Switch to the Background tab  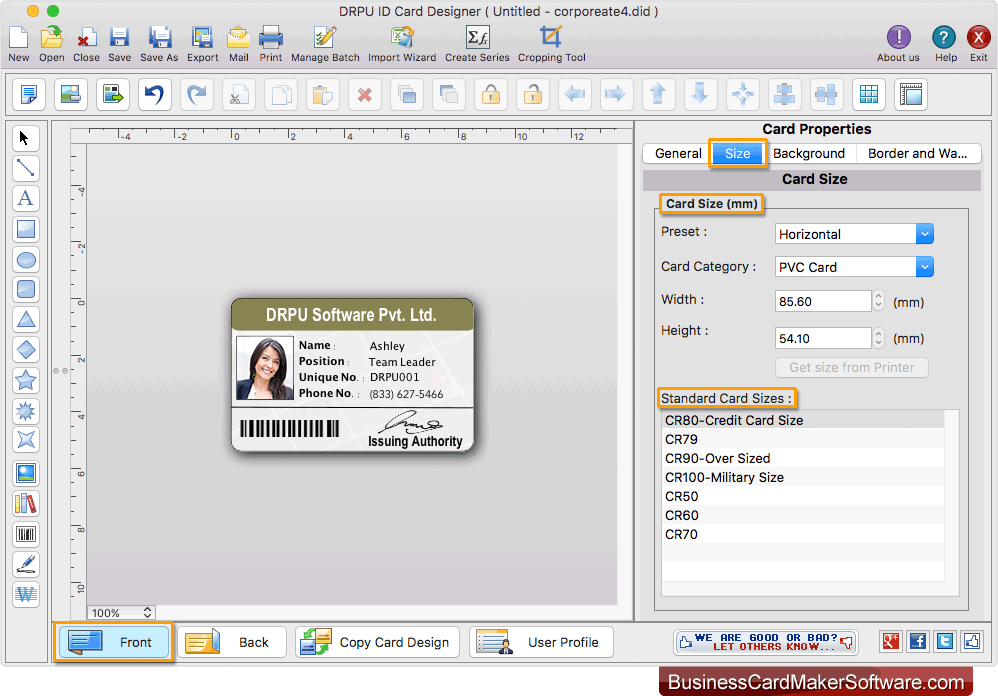810,153
